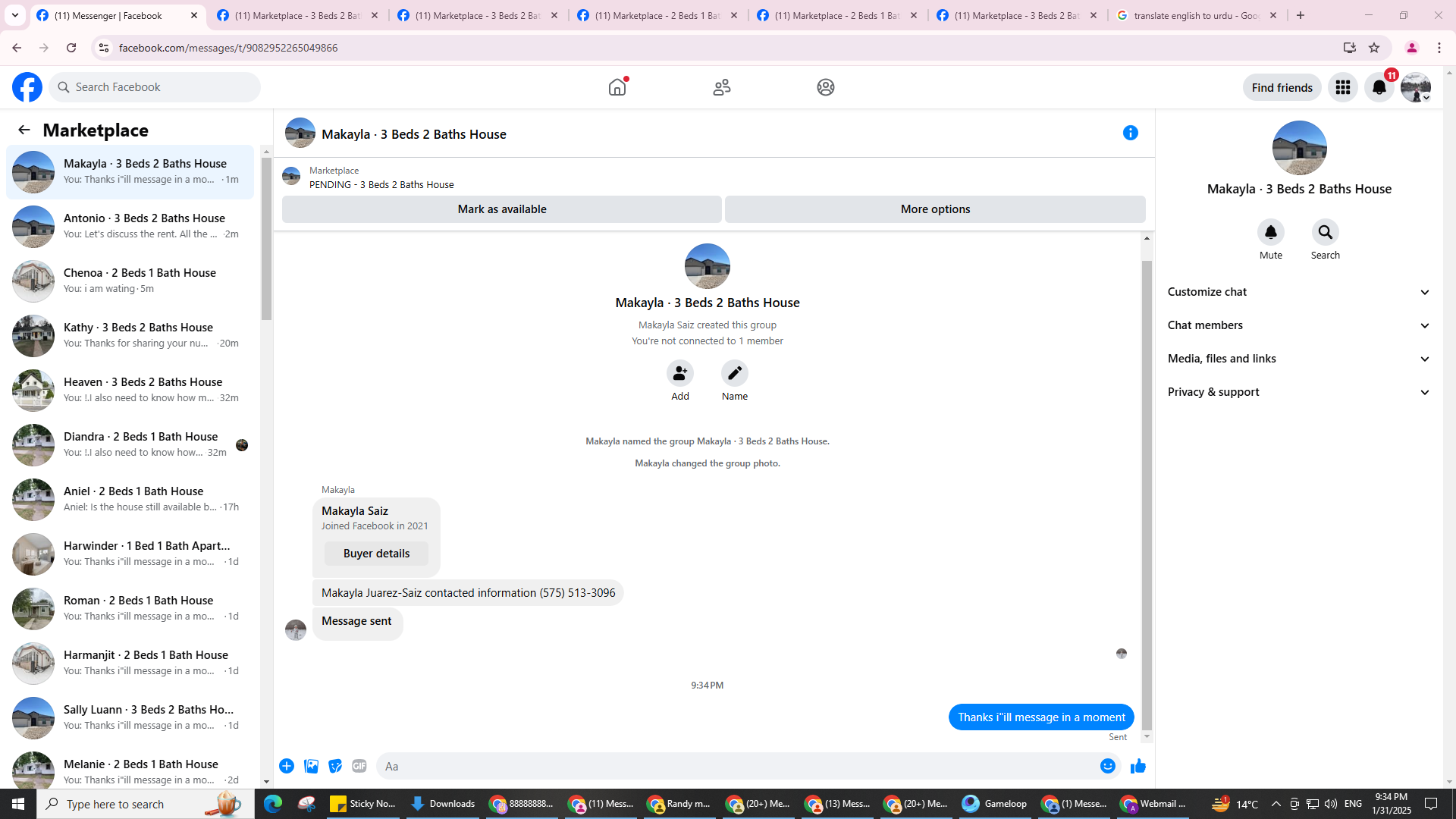Reload the page

coord(71,48)
